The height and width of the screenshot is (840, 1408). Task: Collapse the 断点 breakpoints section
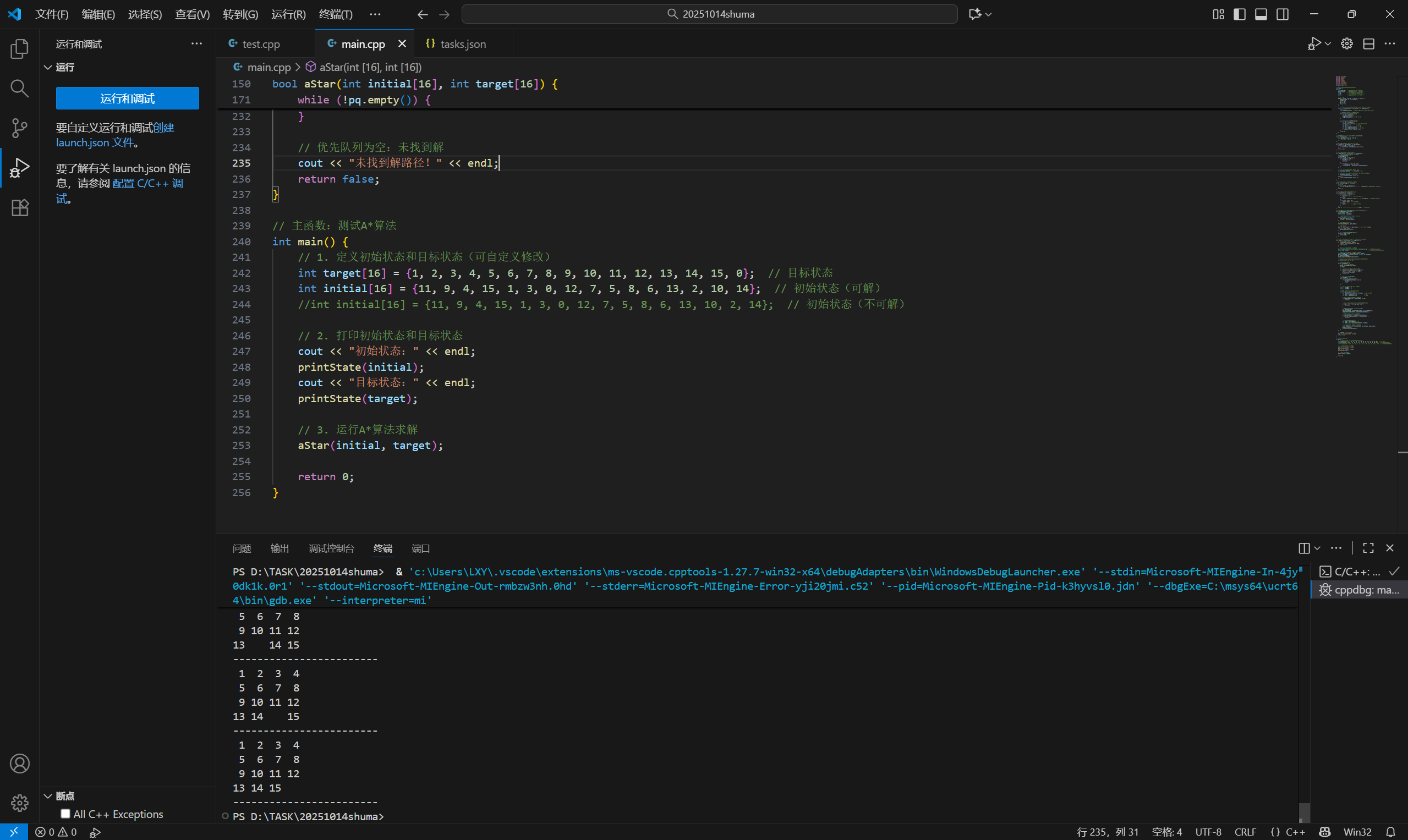48,796
